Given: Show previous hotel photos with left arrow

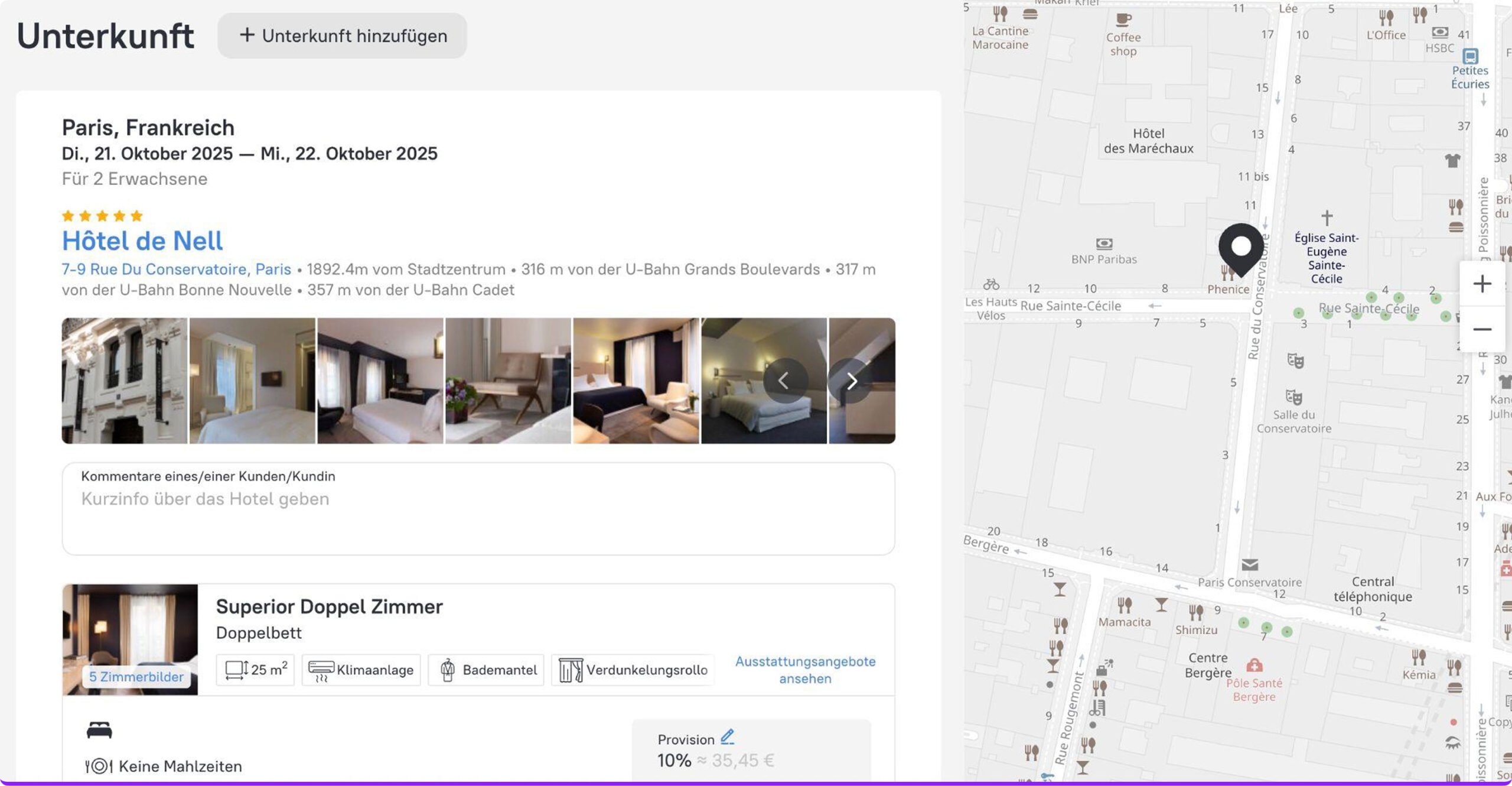Looking at the screenshot, I should click(x=784, y=381).
